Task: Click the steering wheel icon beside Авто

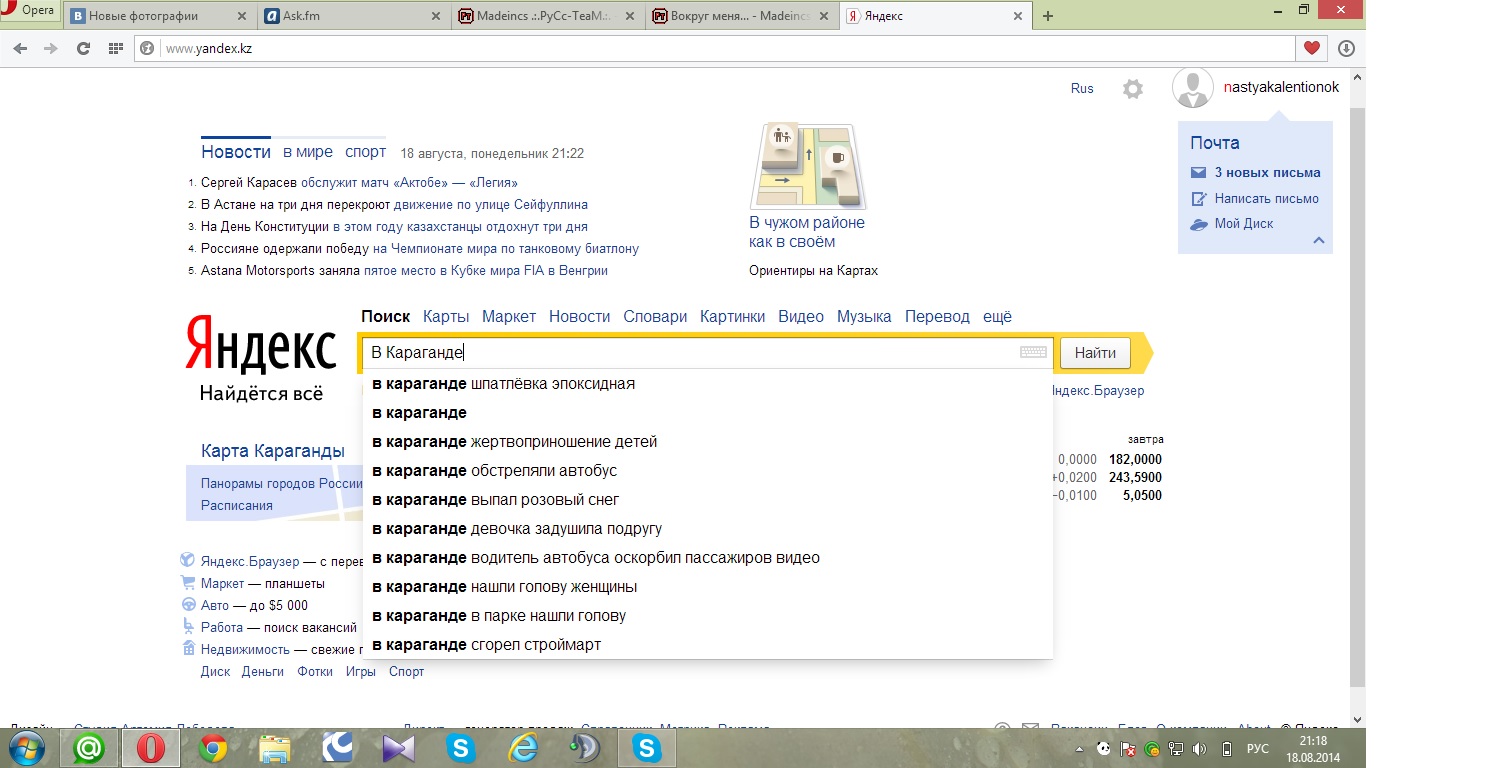Action: 187,605
